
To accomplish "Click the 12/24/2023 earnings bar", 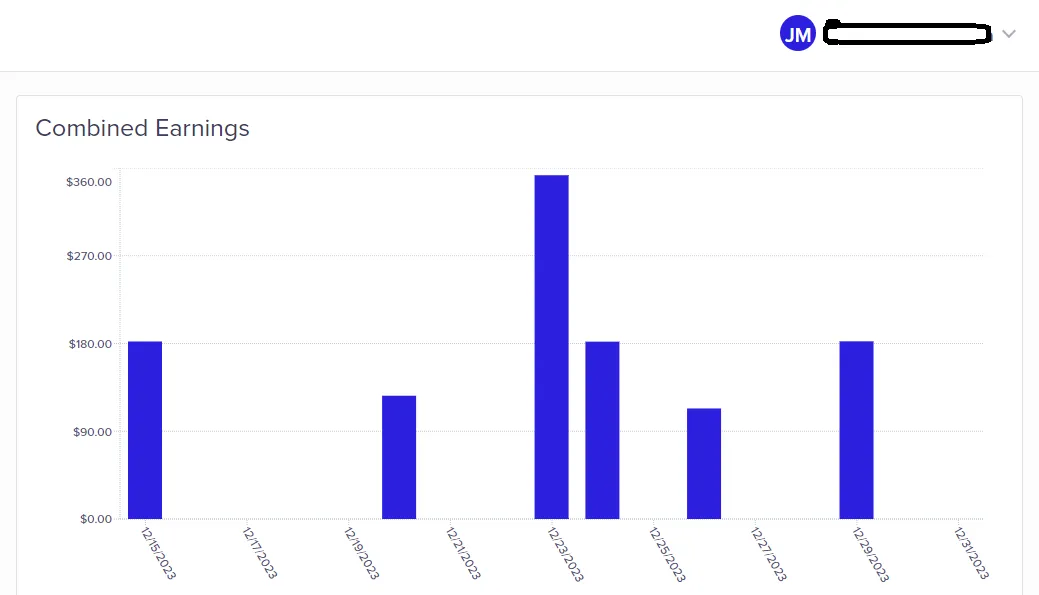I will (602, 430).
